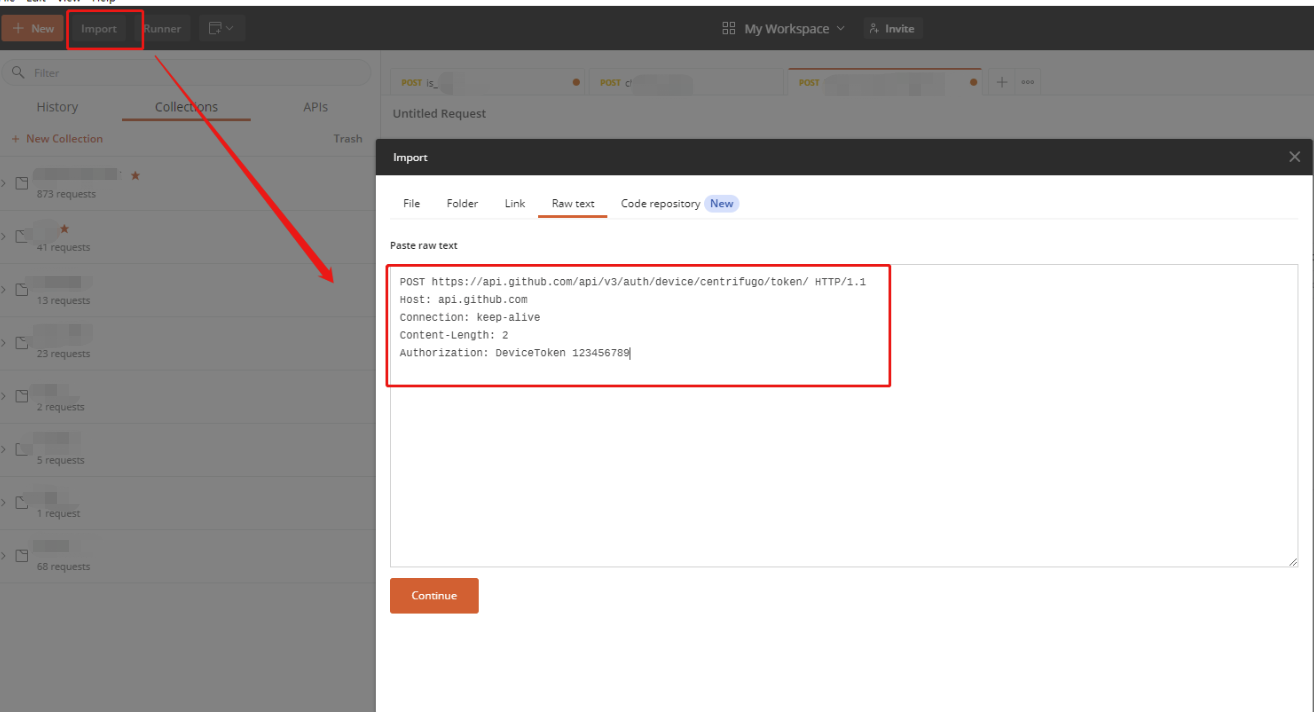Switch to the History tab
This screenshot has height=712, width=1314.
pyautogui.click(x=57, y=106)
